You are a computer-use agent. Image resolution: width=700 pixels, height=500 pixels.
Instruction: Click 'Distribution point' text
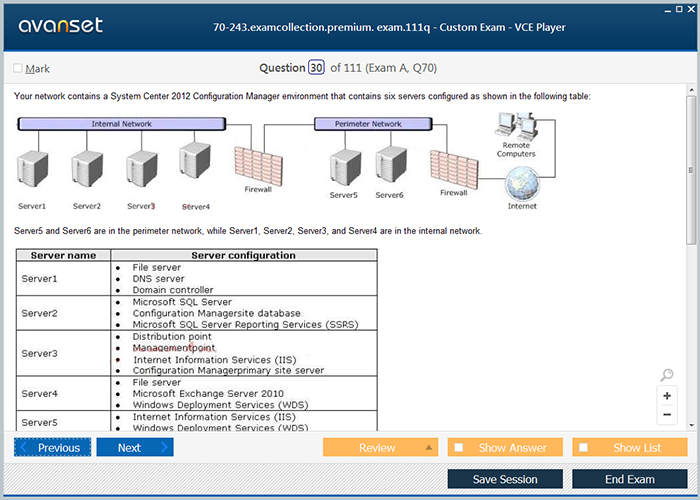pyautogui.click(x=172, y=337)
